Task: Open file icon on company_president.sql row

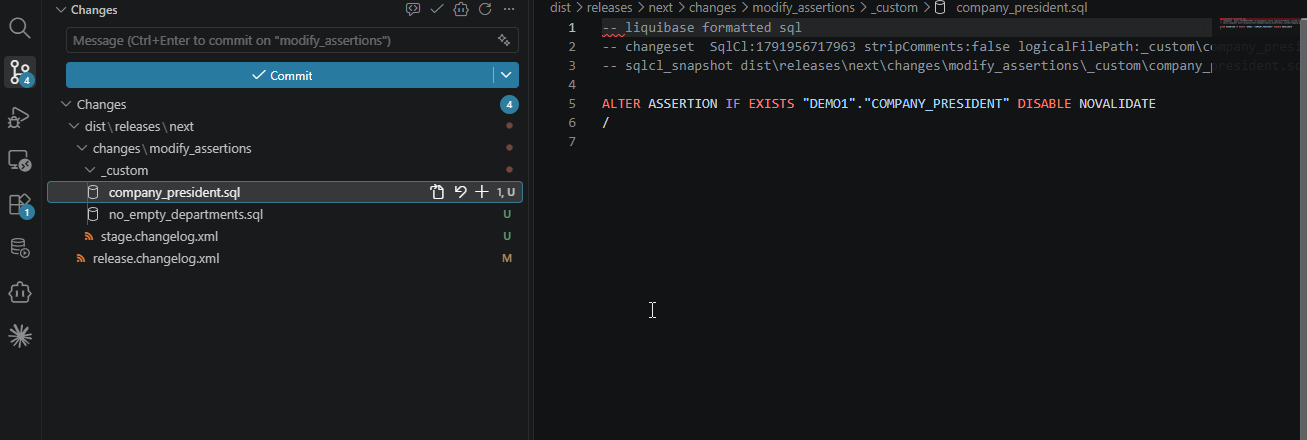Action: click(x=437, y=192)
